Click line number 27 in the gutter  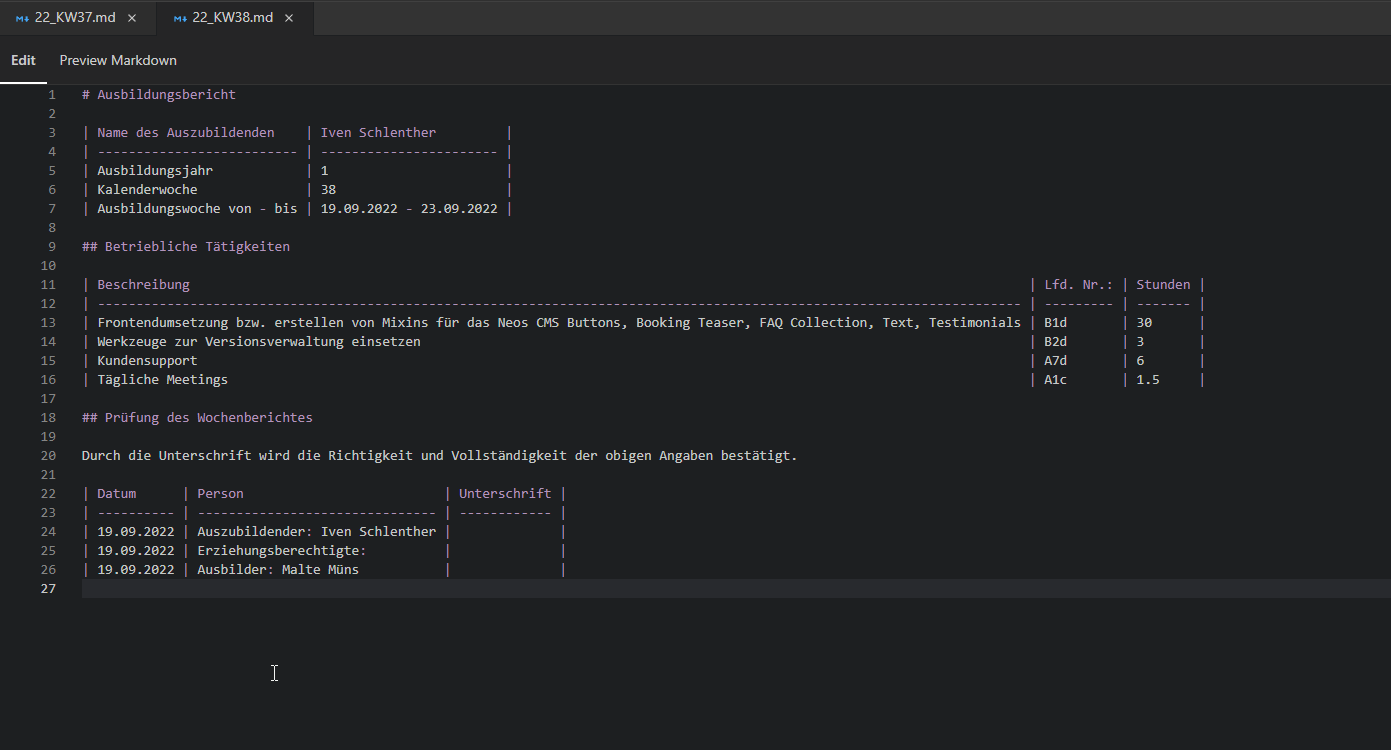[48, 589]
